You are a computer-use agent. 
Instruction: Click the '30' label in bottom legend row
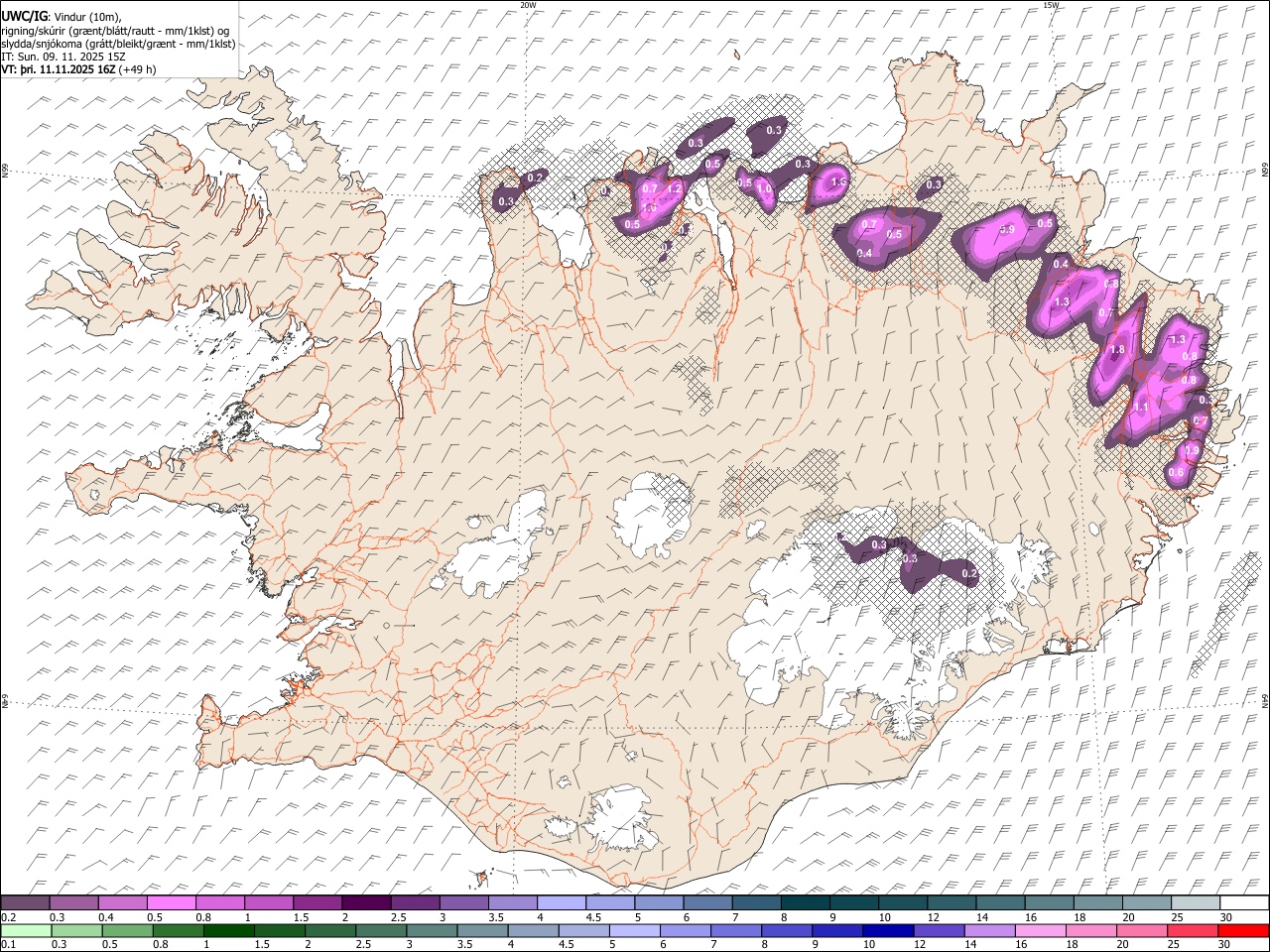point(1226,945)
